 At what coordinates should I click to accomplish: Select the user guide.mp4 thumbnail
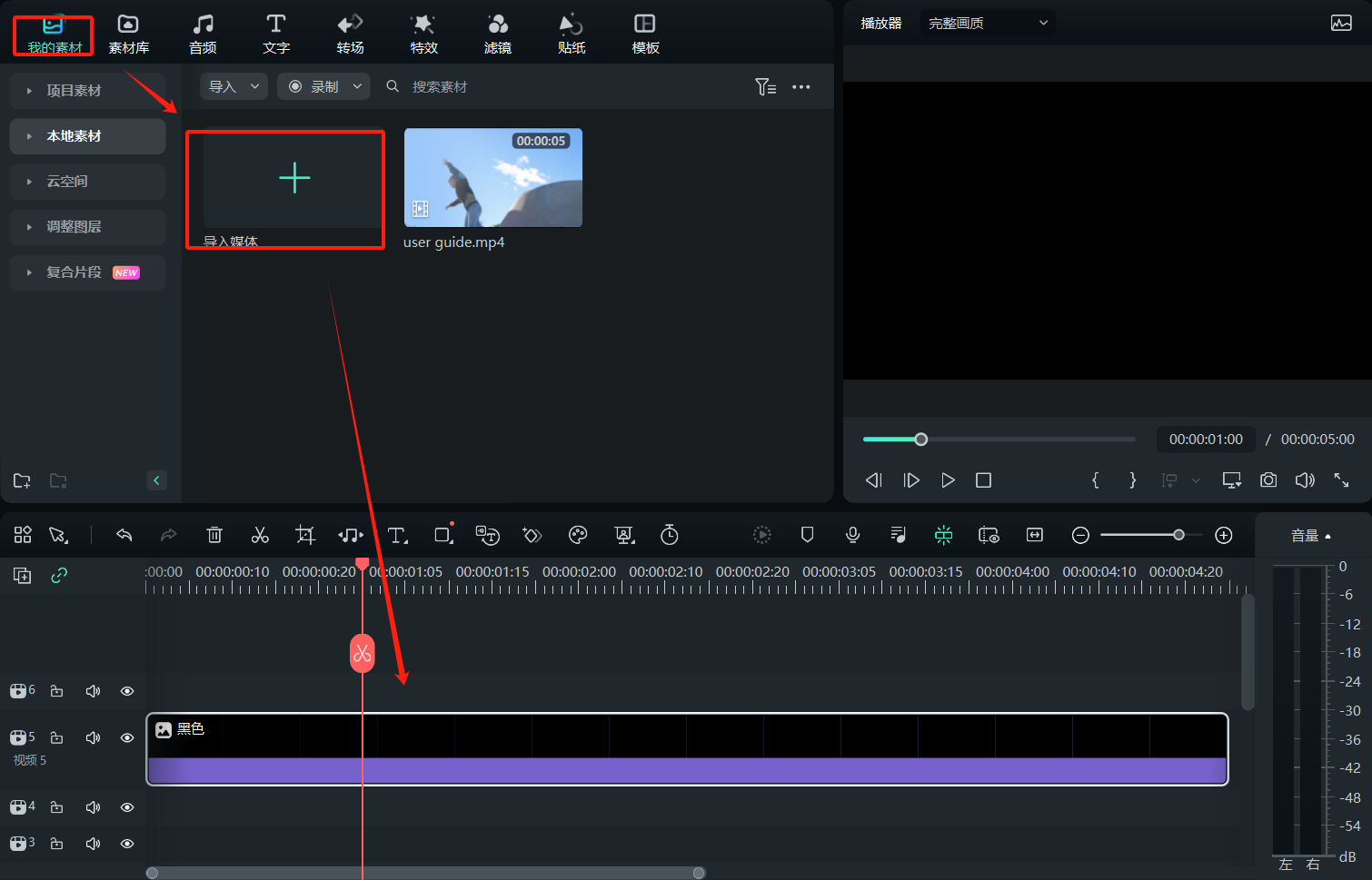492,178
